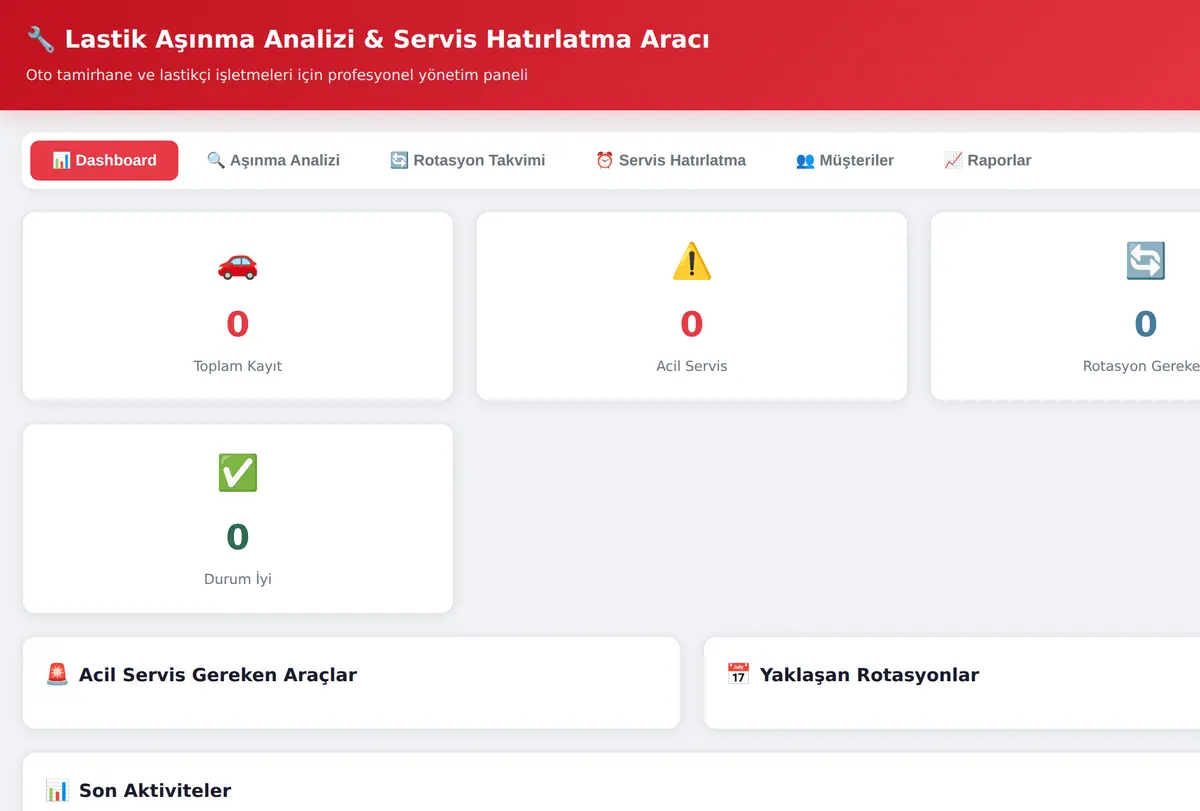Click the Acil Servis Gereken Araçlar heading
This screenshot has height=811, width=1200.
[218, 675]
